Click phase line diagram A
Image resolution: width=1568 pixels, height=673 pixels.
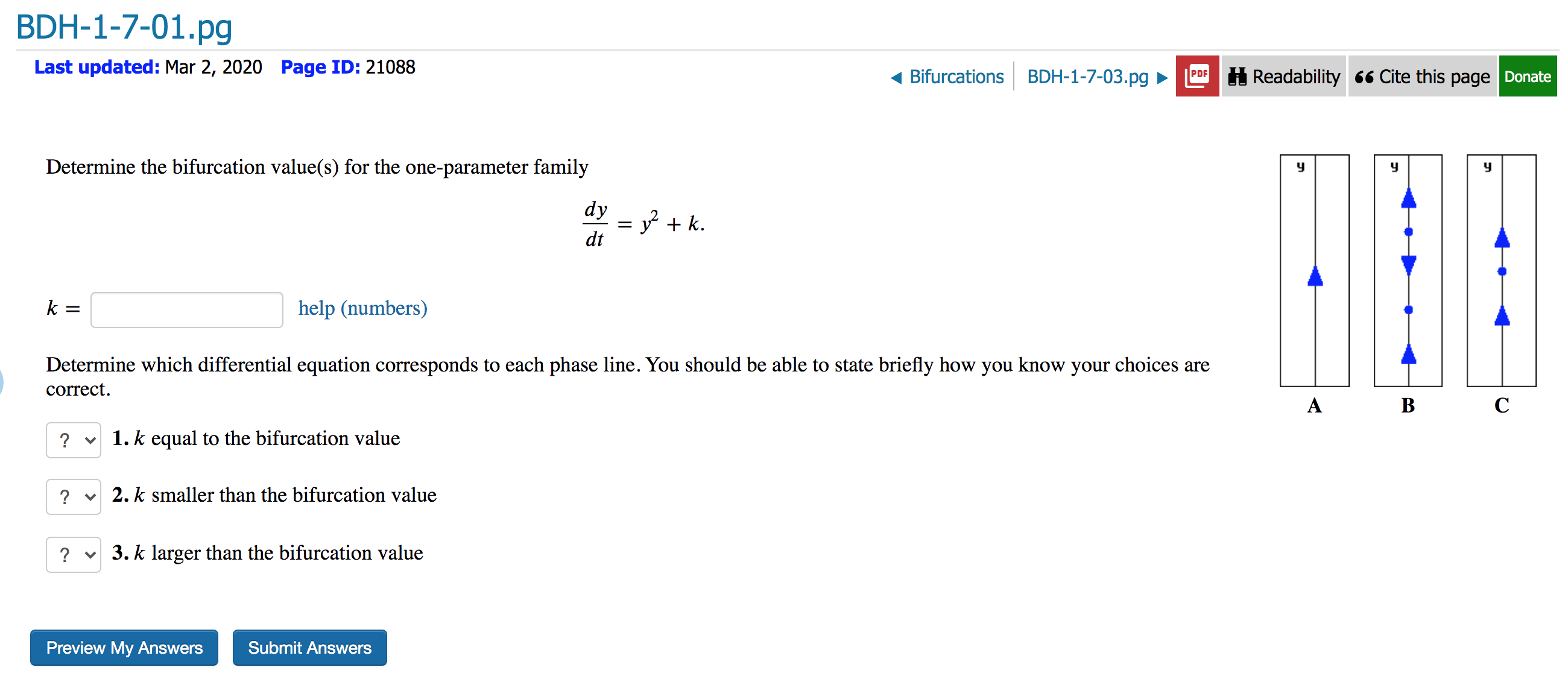[1314, 271]
